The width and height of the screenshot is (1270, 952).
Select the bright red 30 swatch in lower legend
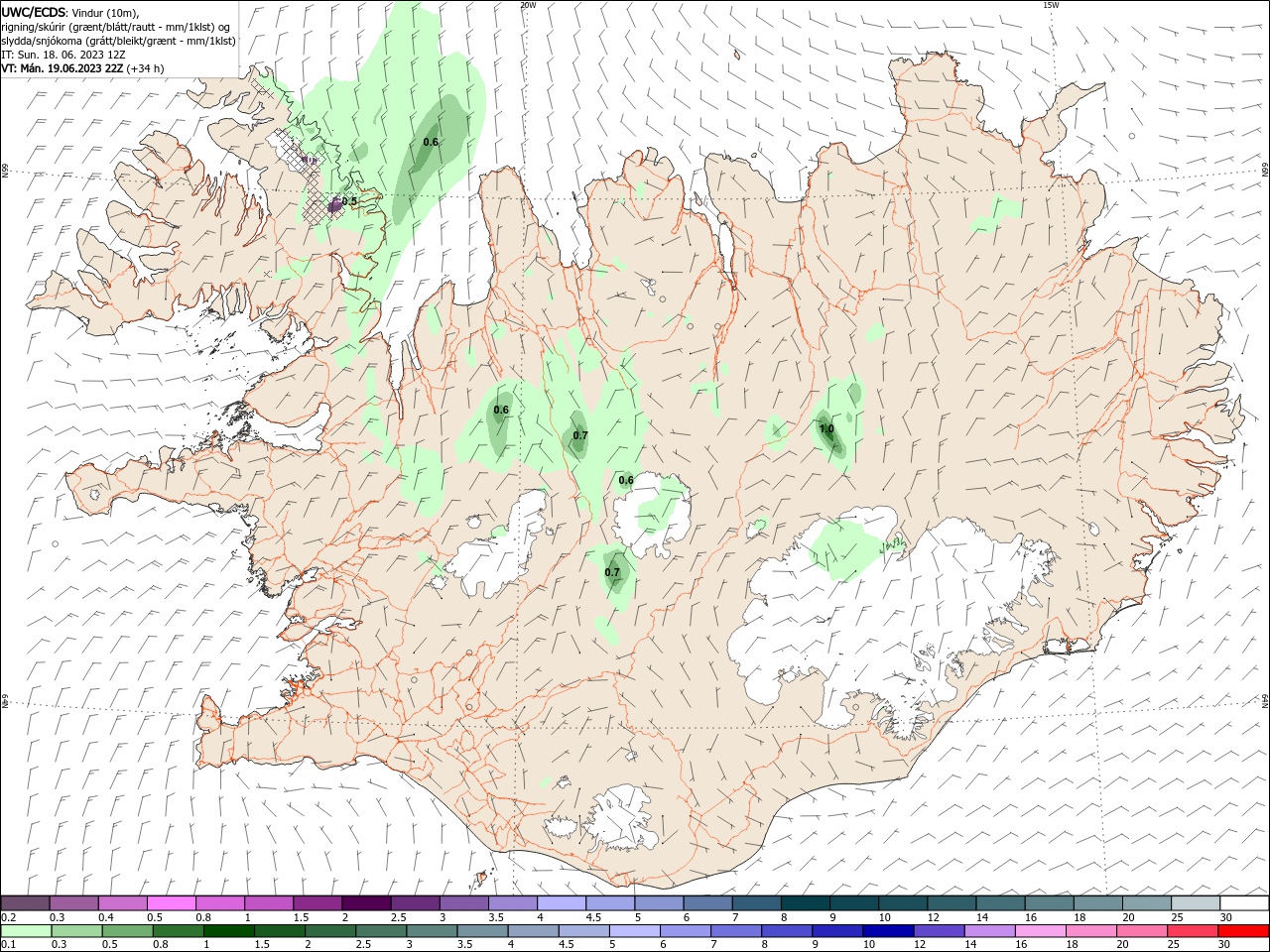coord(1243,931)
